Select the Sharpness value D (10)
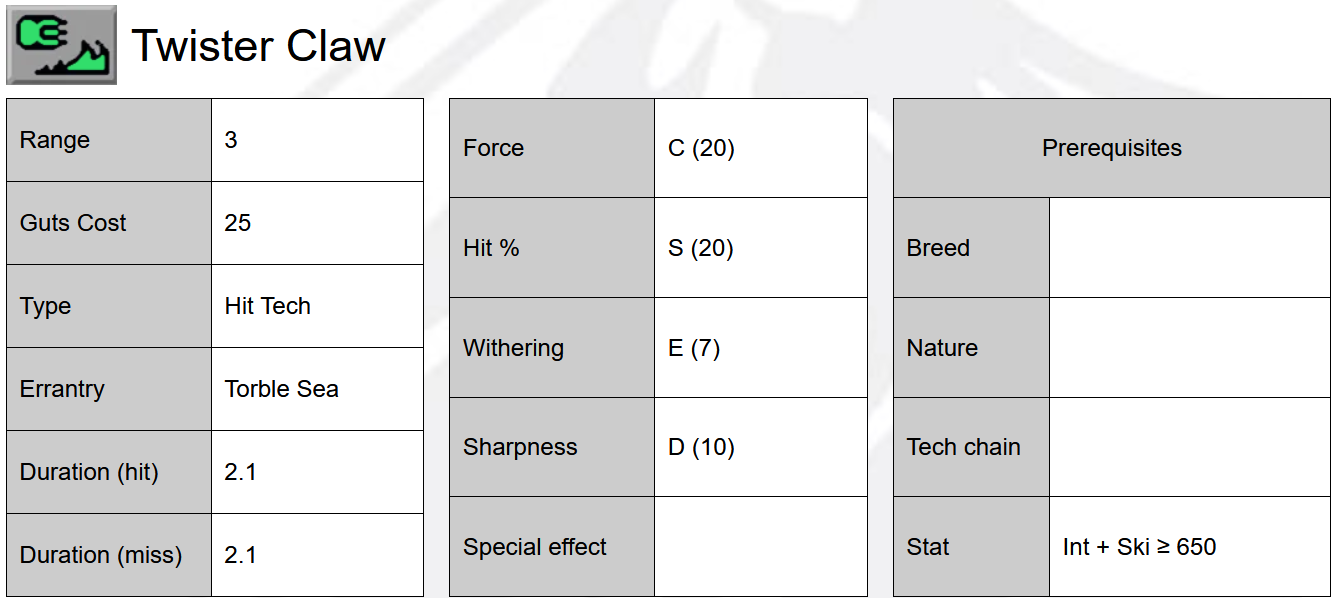The width and height of the screenshot is (1333, 598). [760, 447]
